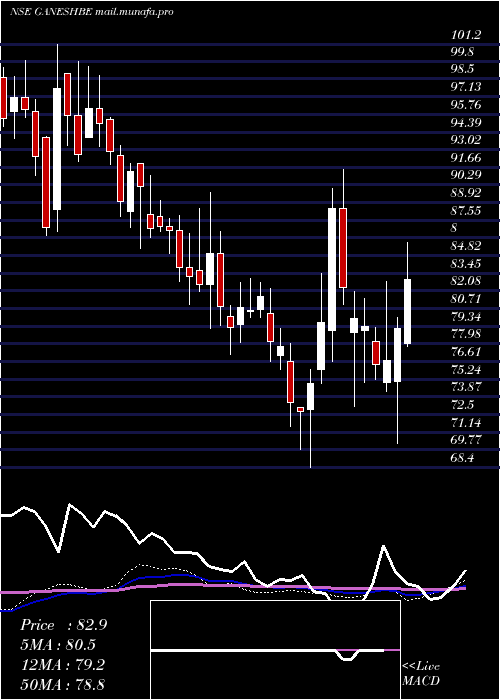Click the 84.82 price axis label
The height and width of the screenshot is (700, 500).
click(x=466, y=246)
